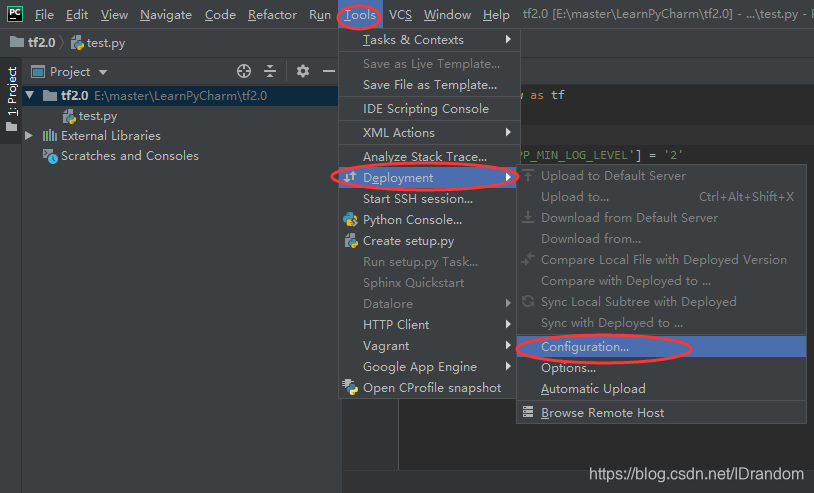Click tf2.0 breadcrumb folder name
The height and width of the screenshot is (493, 814).
(42, 43)
